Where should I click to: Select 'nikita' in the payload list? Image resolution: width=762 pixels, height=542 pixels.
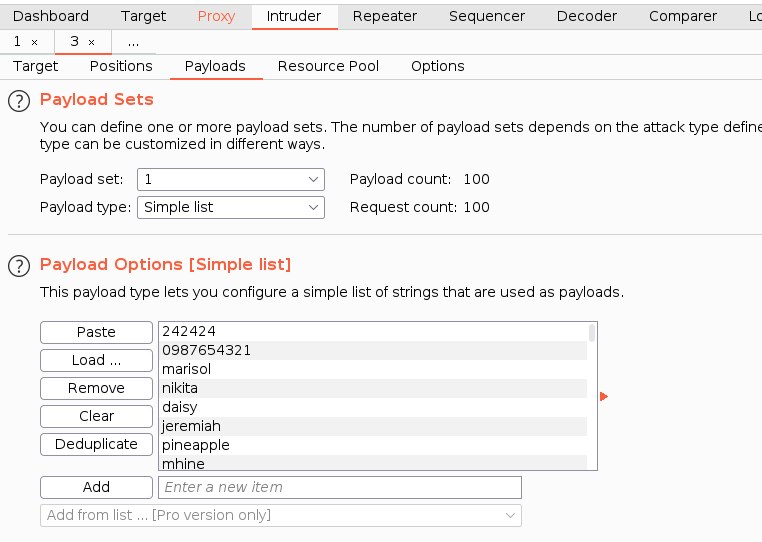coord(180,388)
